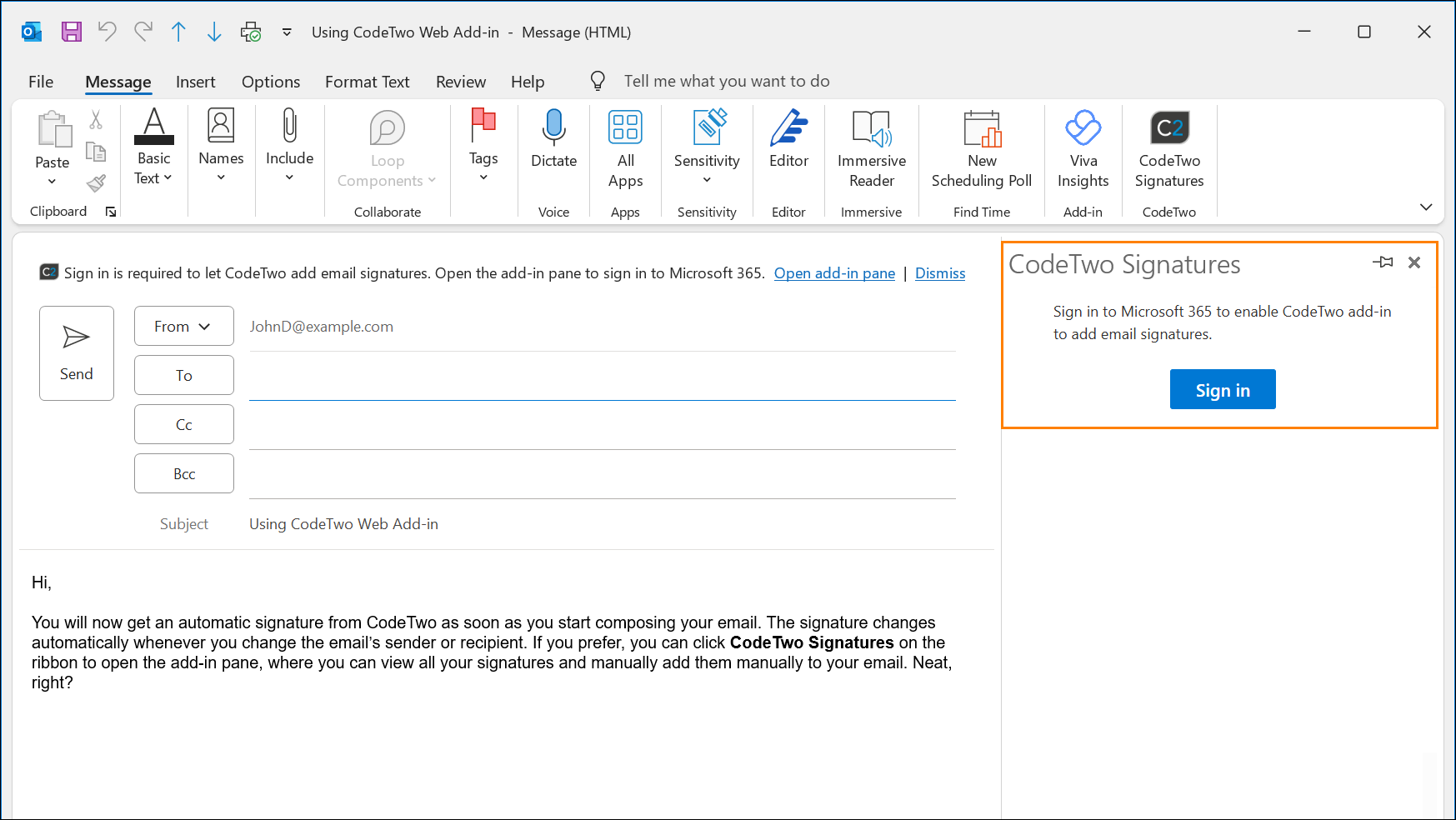Switch to the Options tab
The image size is (1456, 820).
tap(271, 82)
